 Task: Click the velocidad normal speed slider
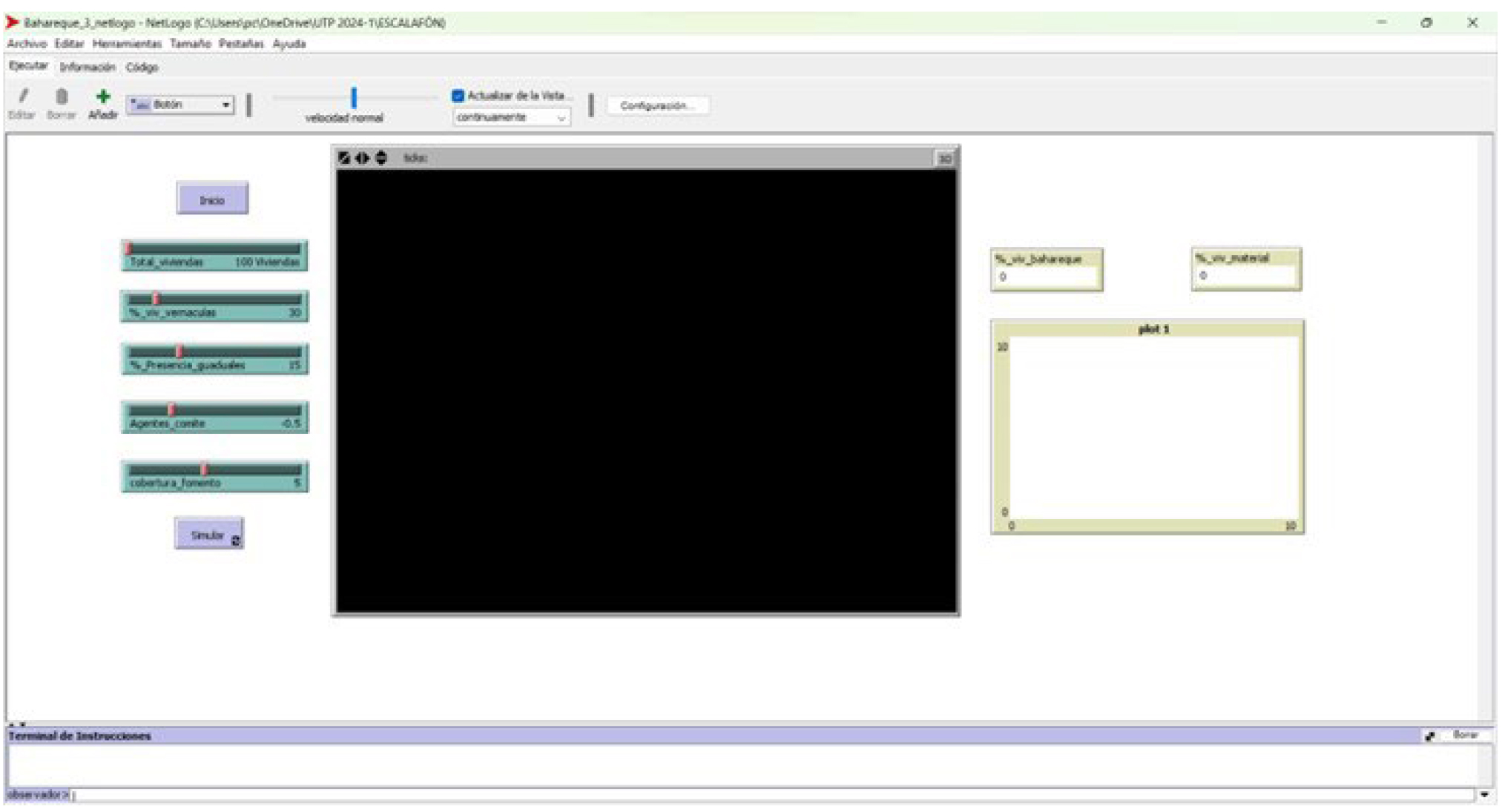pos(354,97)
